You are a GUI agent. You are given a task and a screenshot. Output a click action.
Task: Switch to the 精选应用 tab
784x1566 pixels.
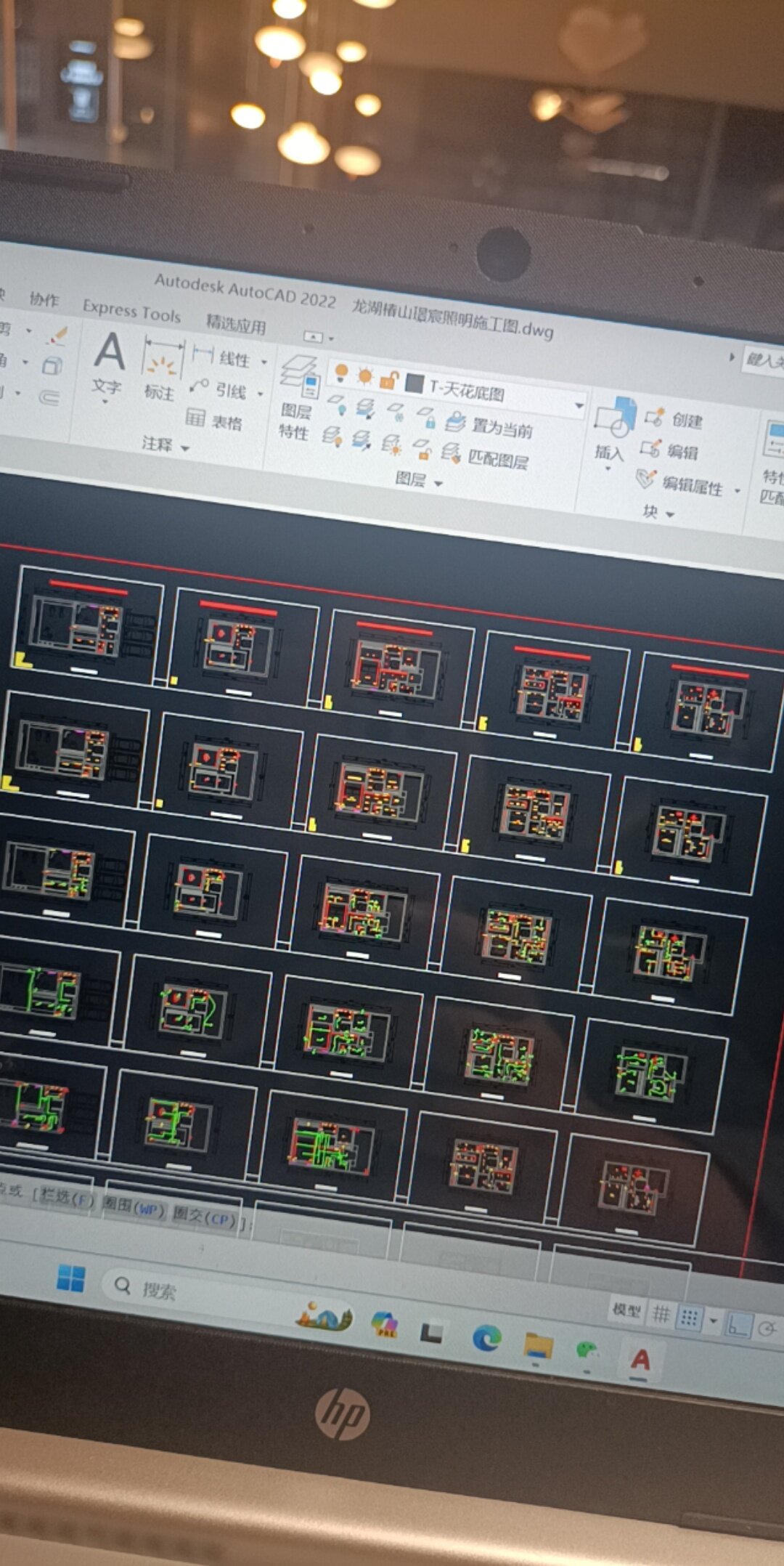point(236,322)
